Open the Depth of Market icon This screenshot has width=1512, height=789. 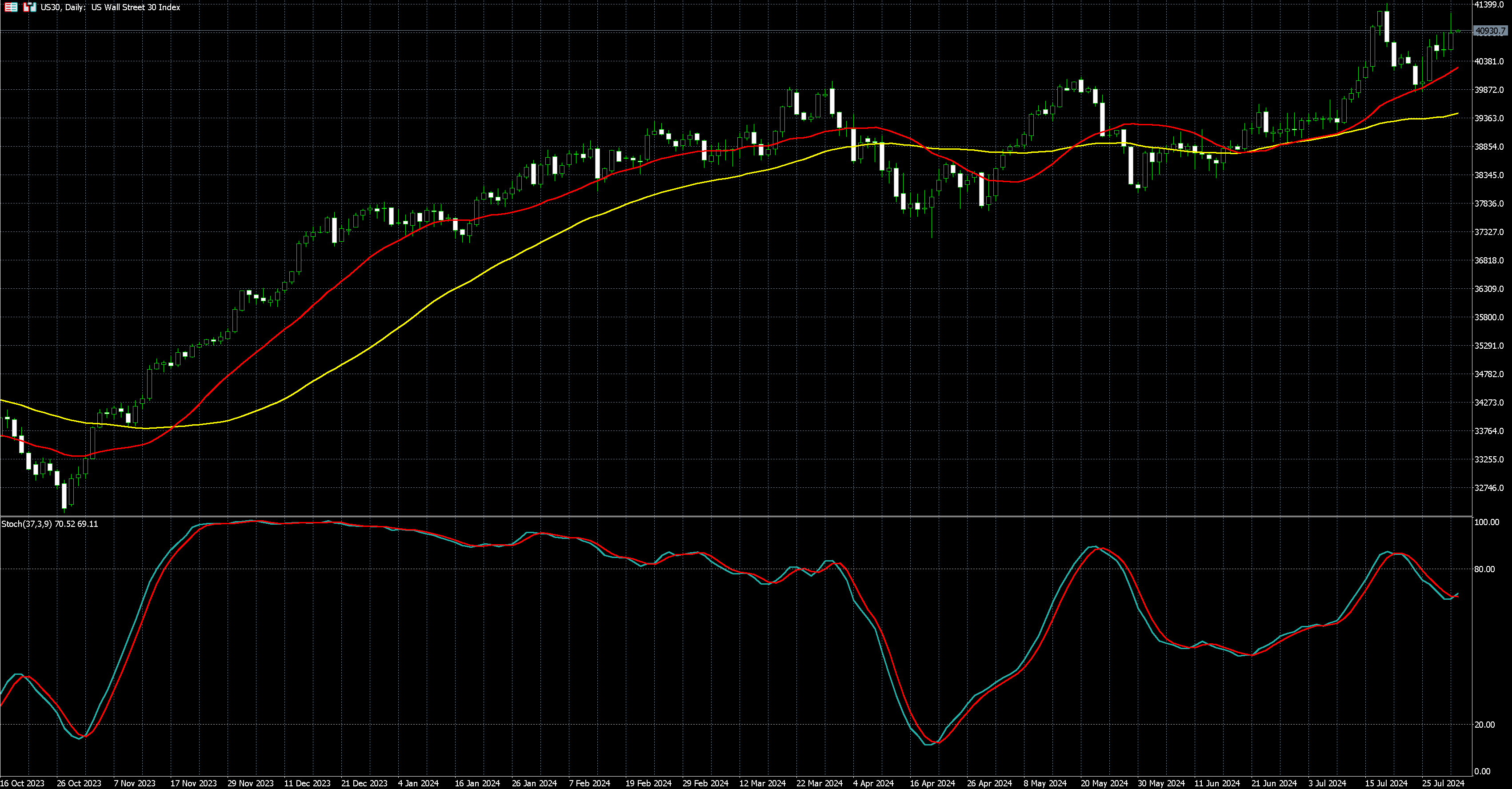coord(11,8)
